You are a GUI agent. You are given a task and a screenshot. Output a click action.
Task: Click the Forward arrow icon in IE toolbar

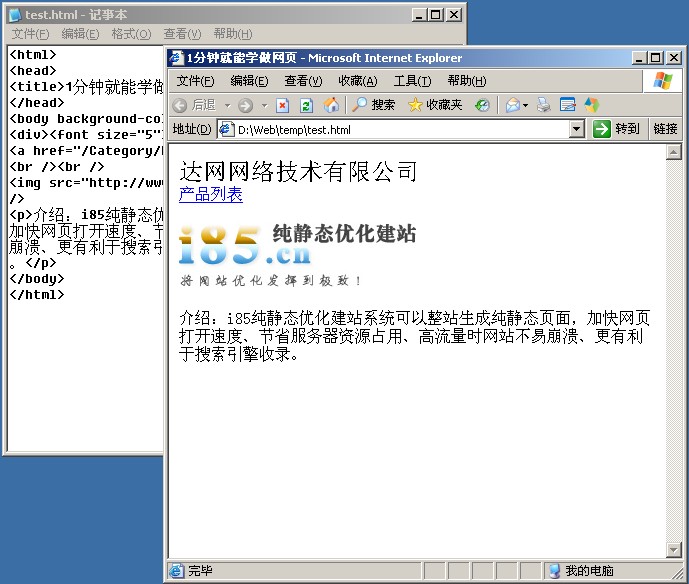point(246,105)
